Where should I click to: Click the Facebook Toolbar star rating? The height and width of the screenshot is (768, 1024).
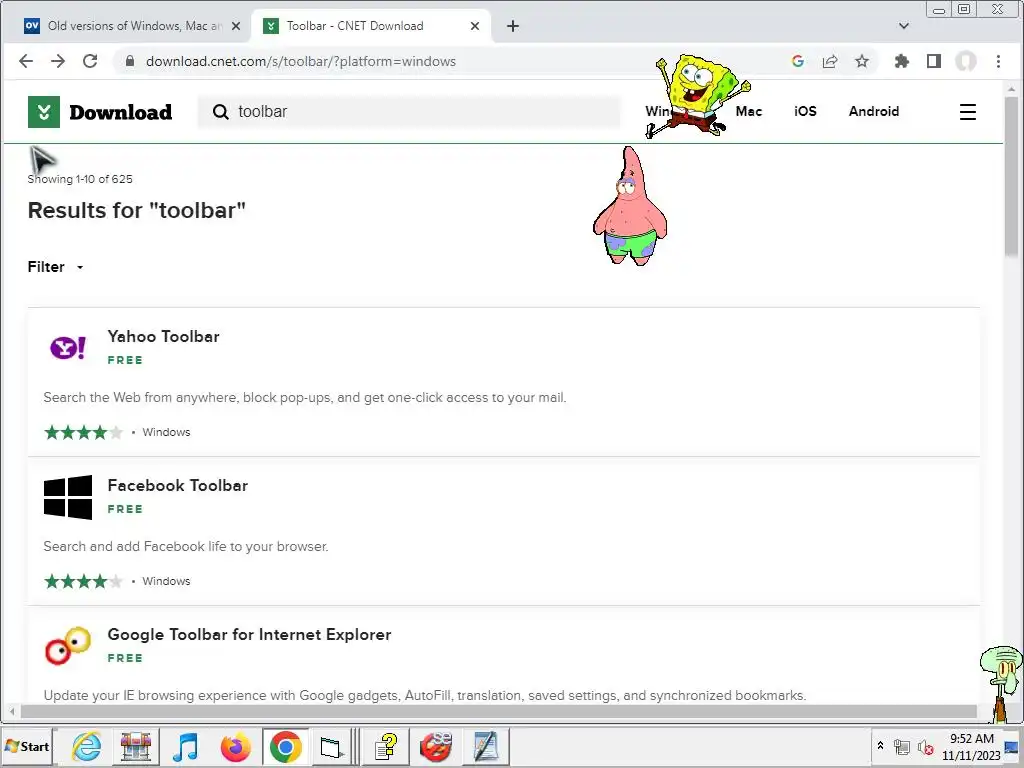[x=83, y=581]
